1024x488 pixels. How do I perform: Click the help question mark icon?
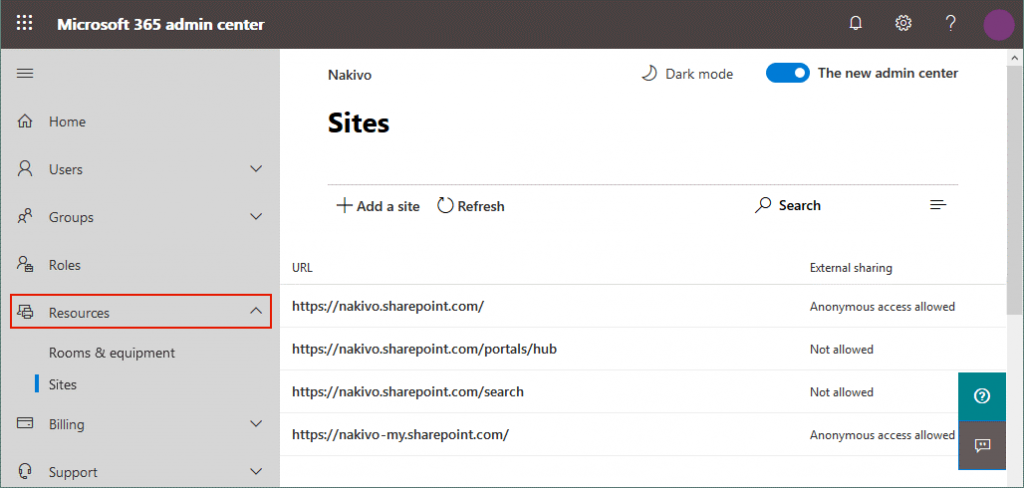point(951,24)
